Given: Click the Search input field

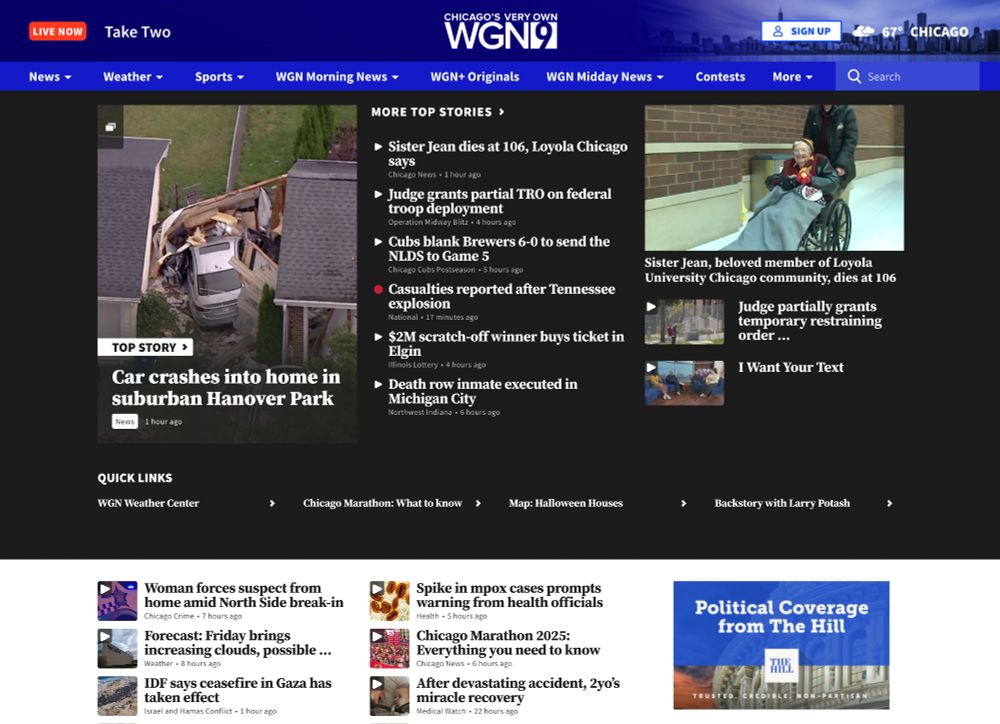Looking at the screenshot, I should 910,76.
